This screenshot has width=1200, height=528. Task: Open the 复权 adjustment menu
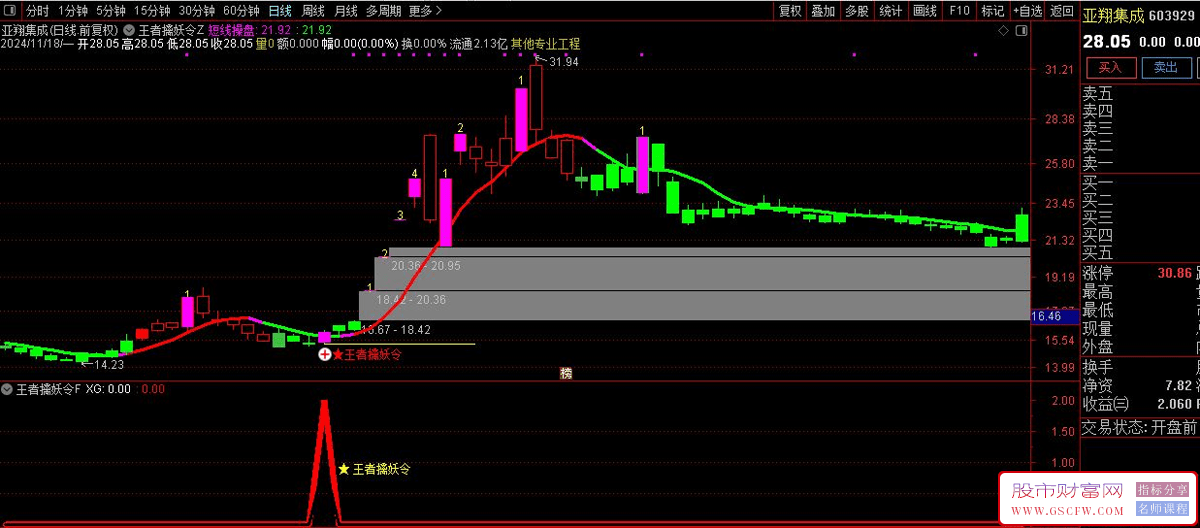click(790, 11)
